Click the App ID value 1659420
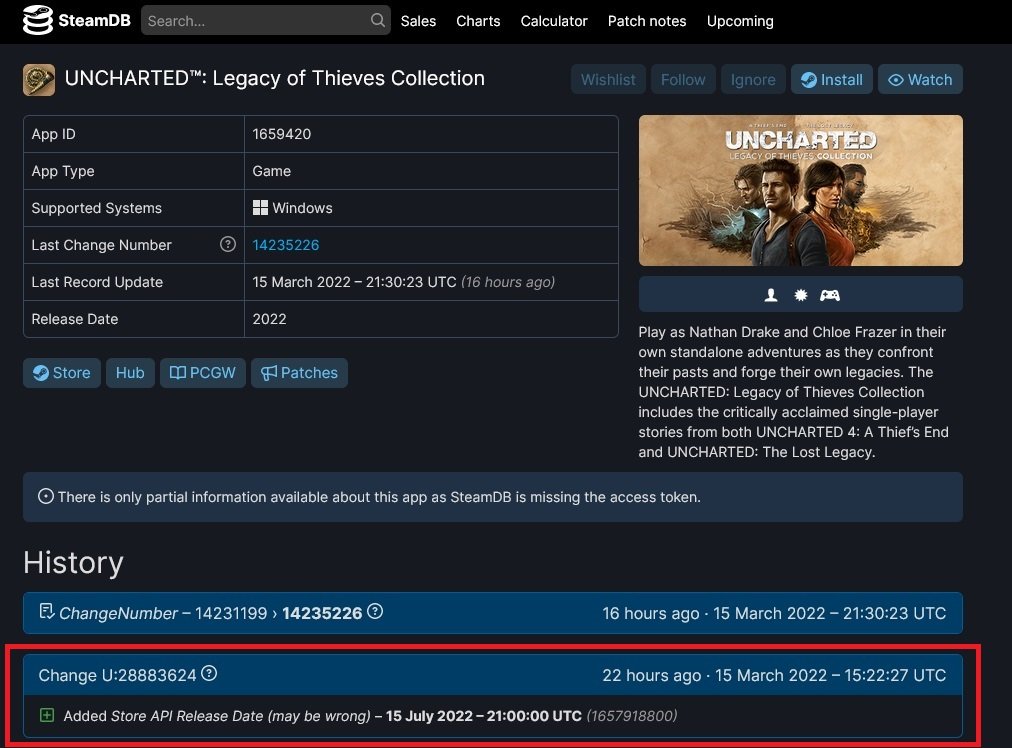The height and width of the screenshot is (748, 1012). click(281, 134)
